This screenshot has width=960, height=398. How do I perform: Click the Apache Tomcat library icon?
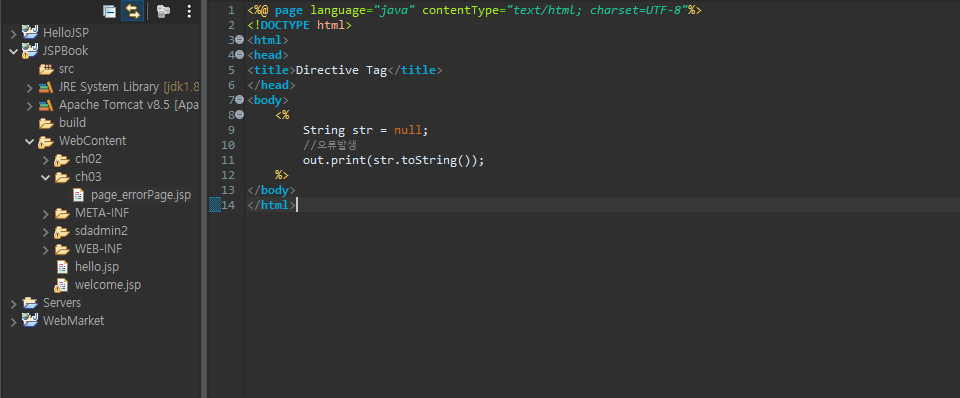click(46, 105)
